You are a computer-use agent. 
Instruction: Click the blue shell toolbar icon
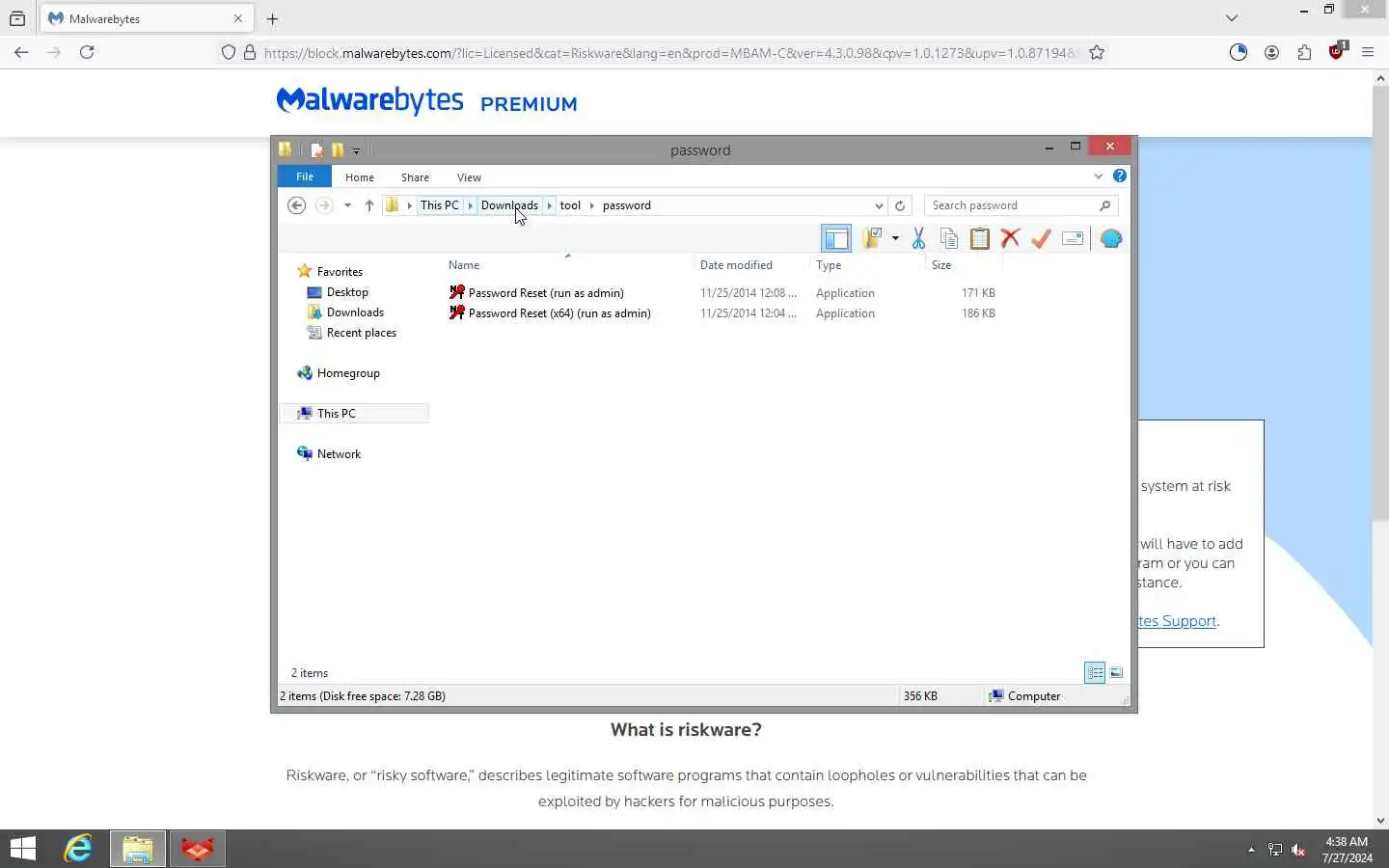(1111, 238)
